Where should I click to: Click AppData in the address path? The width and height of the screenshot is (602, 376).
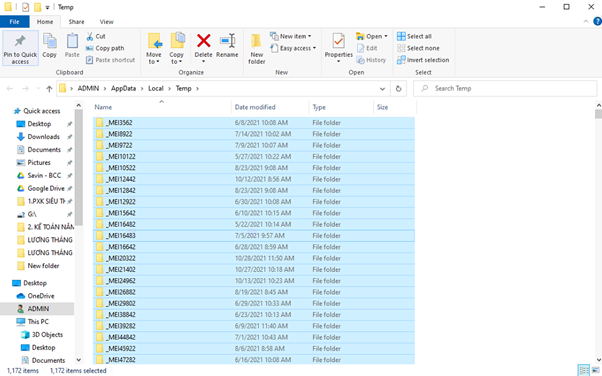[x=123, y=88]
